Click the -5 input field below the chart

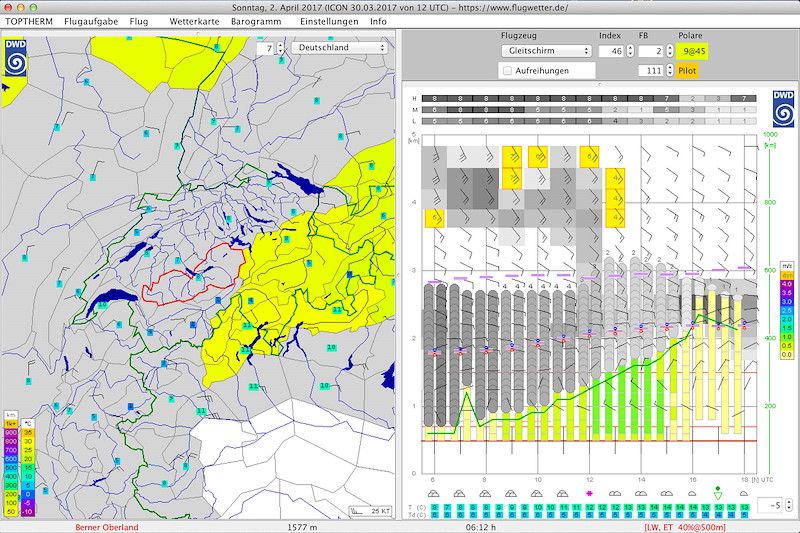pos(770,505)
